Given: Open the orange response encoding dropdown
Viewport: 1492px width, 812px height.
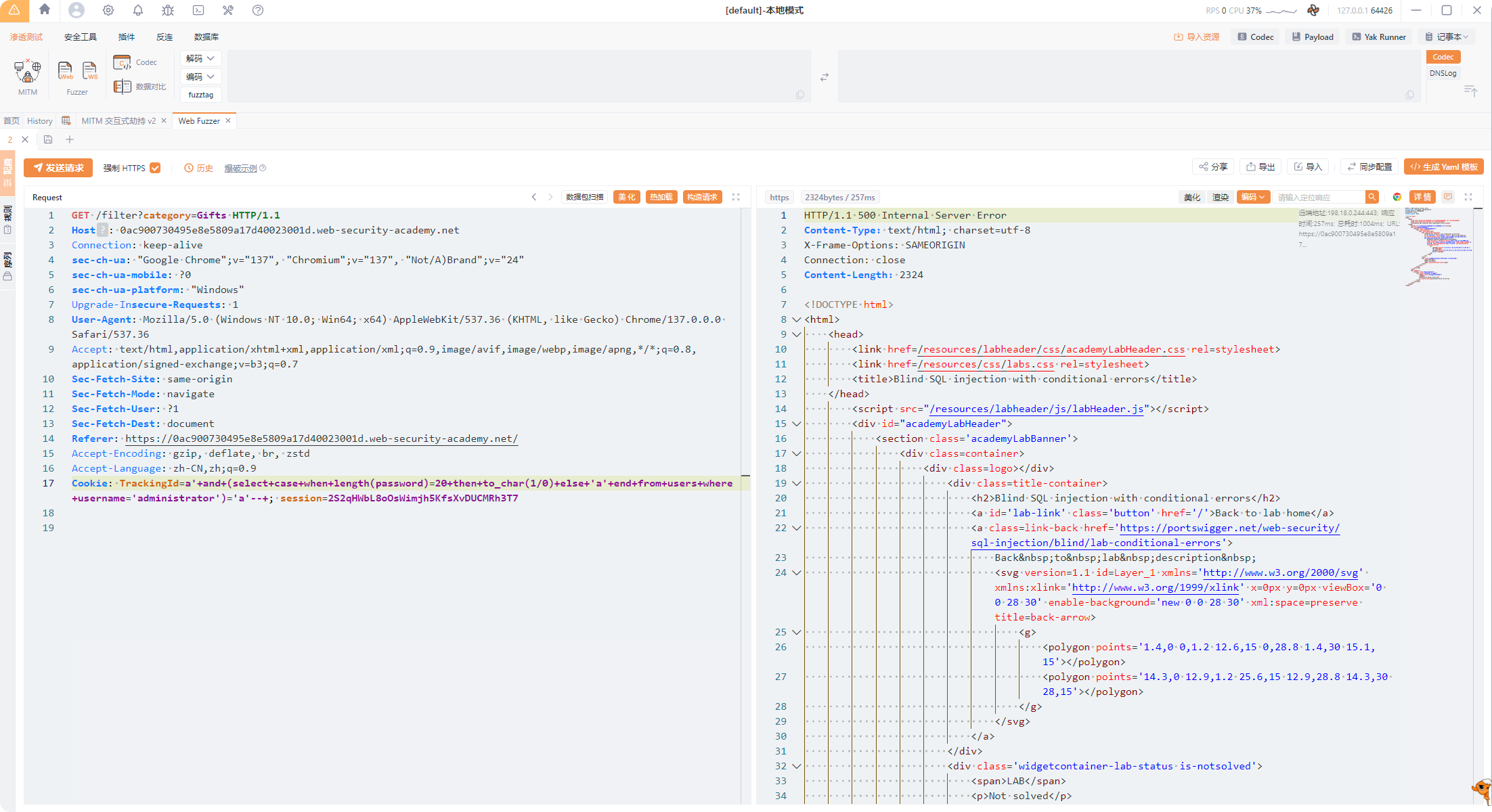Looking at the screenshot, I should 1253,197.
